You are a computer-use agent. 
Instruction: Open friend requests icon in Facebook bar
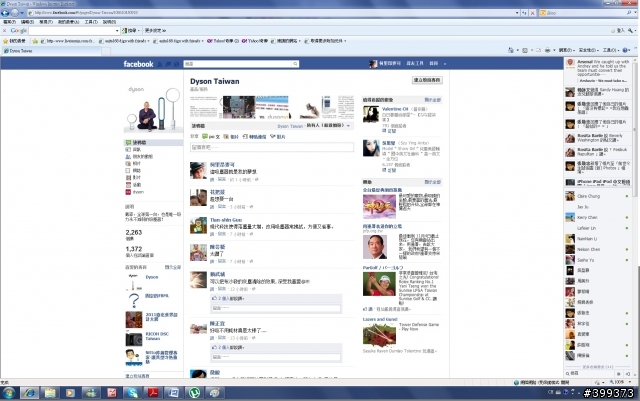[160, 64]
